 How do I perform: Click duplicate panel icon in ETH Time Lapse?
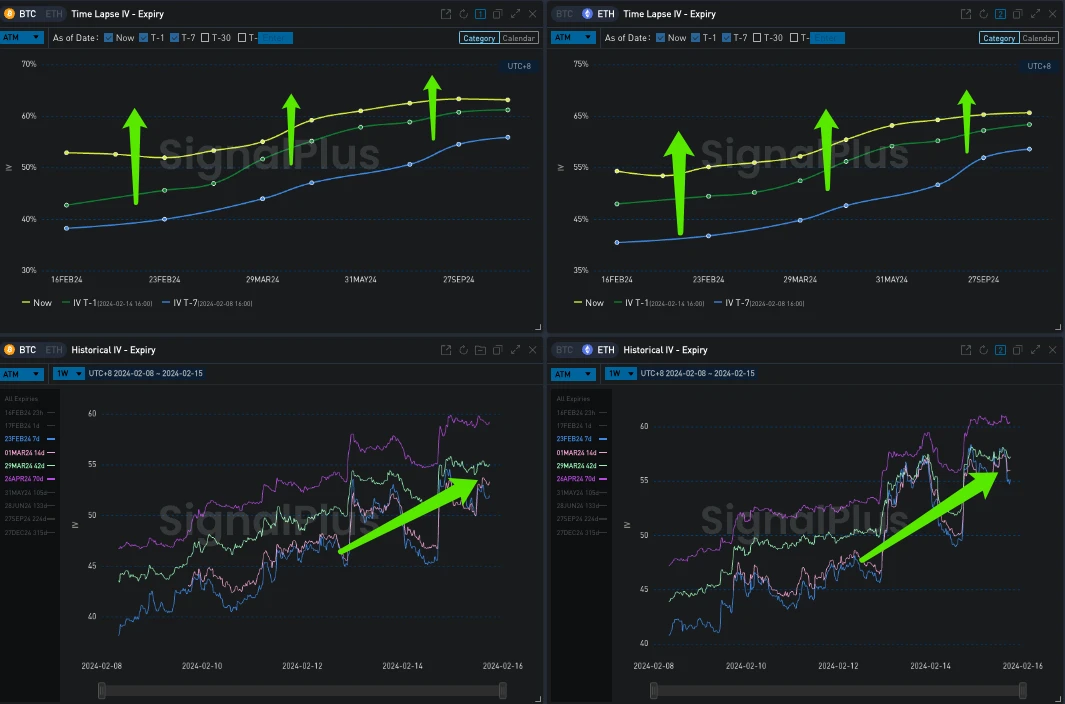tap(1017, 14)
